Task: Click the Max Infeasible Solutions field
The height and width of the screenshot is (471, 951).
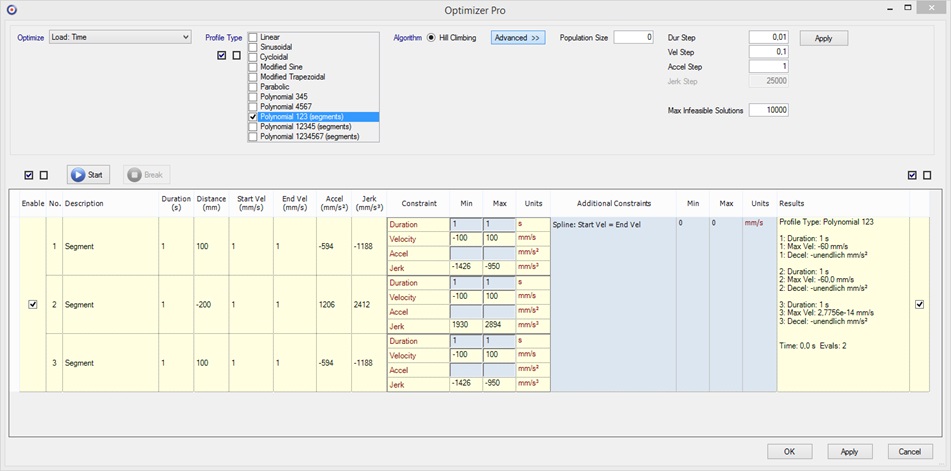Action: 768,110
